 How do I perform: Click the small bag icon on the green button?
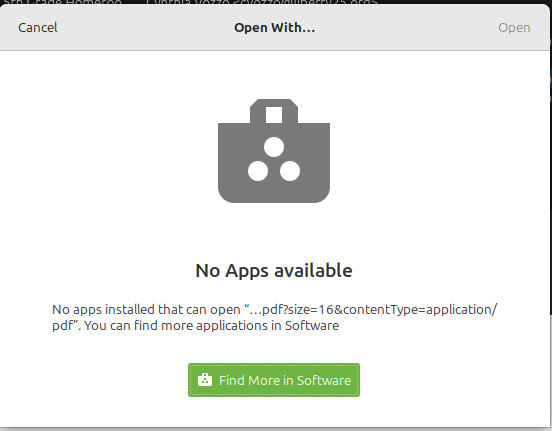click(x=205, y=380)
